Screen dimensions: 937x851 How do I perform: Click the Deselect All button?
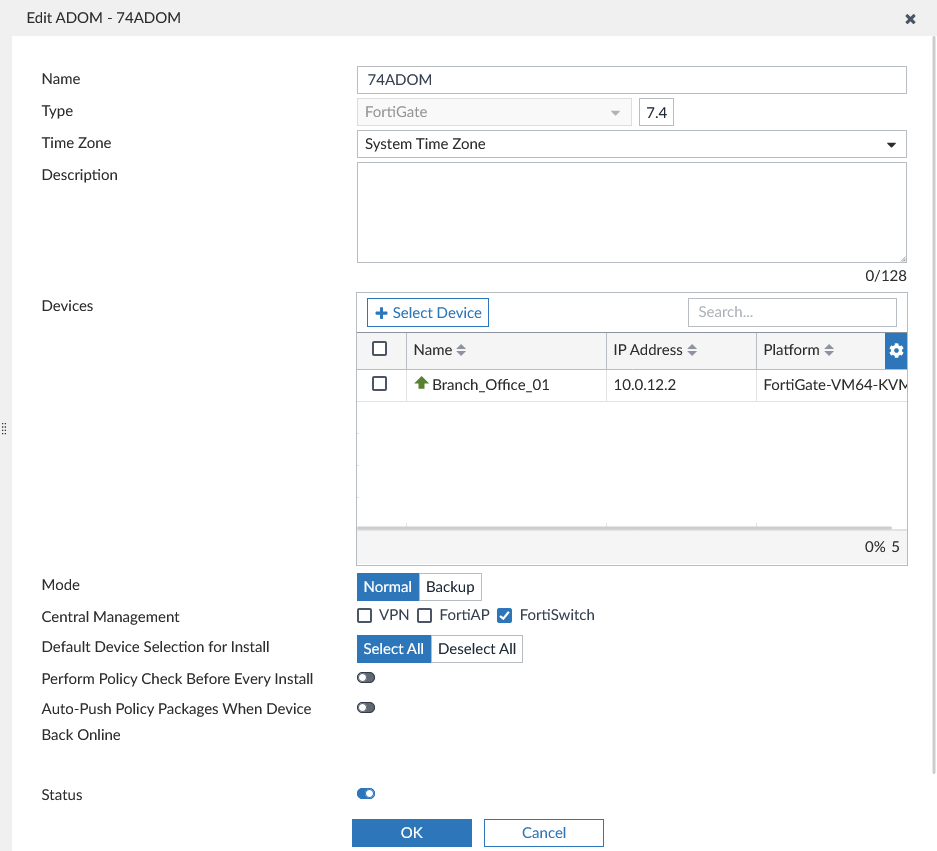point(477,648)
